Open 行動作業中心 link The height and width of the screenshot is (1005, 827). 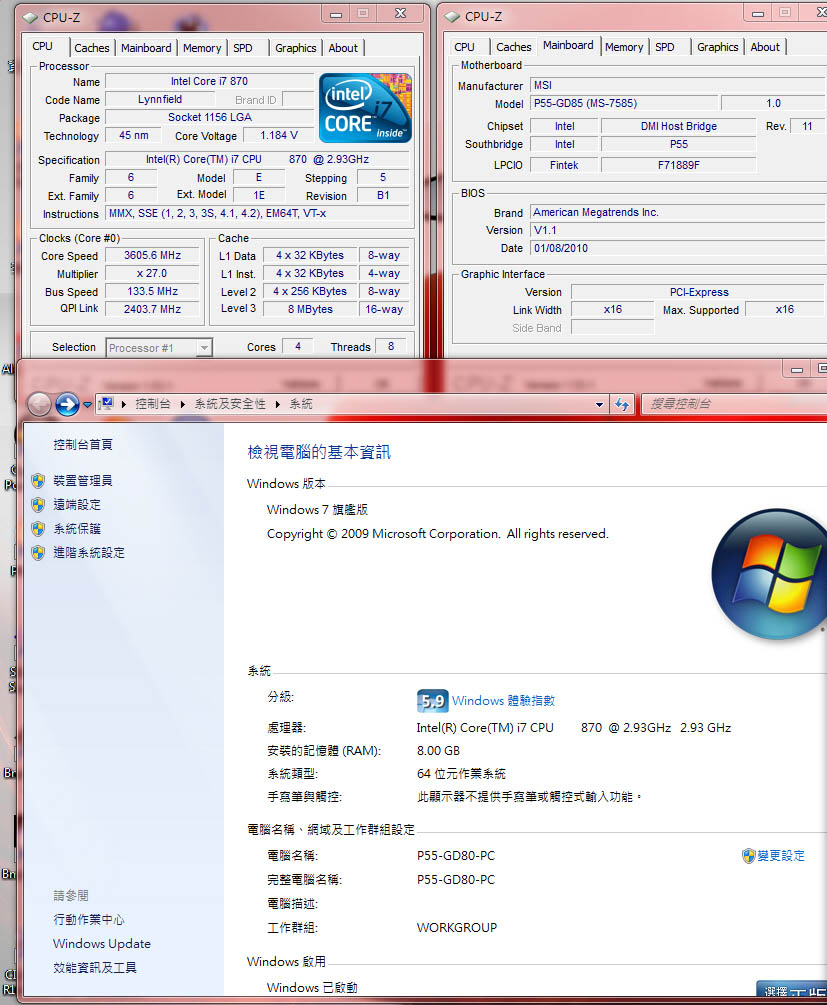[89, 920]
